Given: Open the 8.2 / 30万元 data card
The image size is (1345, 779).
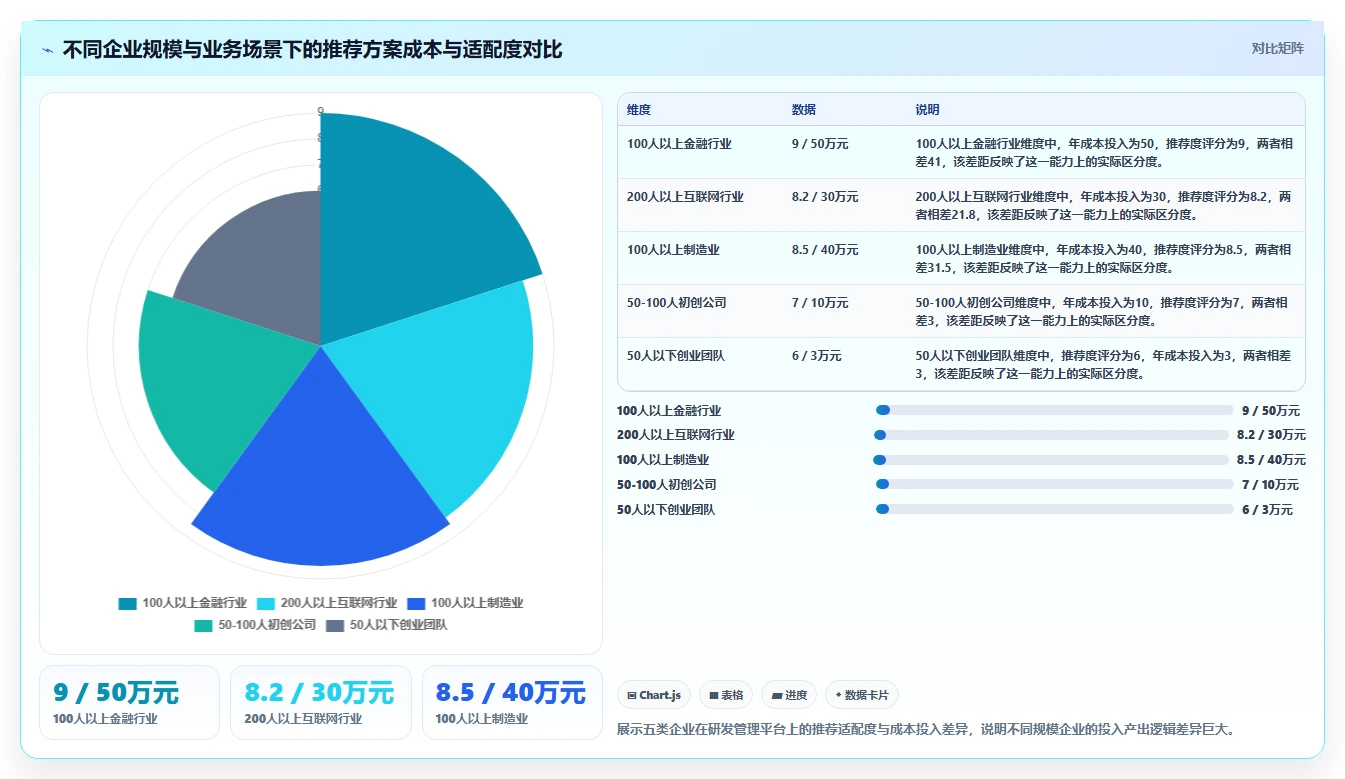Looking at the screenshot, I should click(x=320, y=702).
